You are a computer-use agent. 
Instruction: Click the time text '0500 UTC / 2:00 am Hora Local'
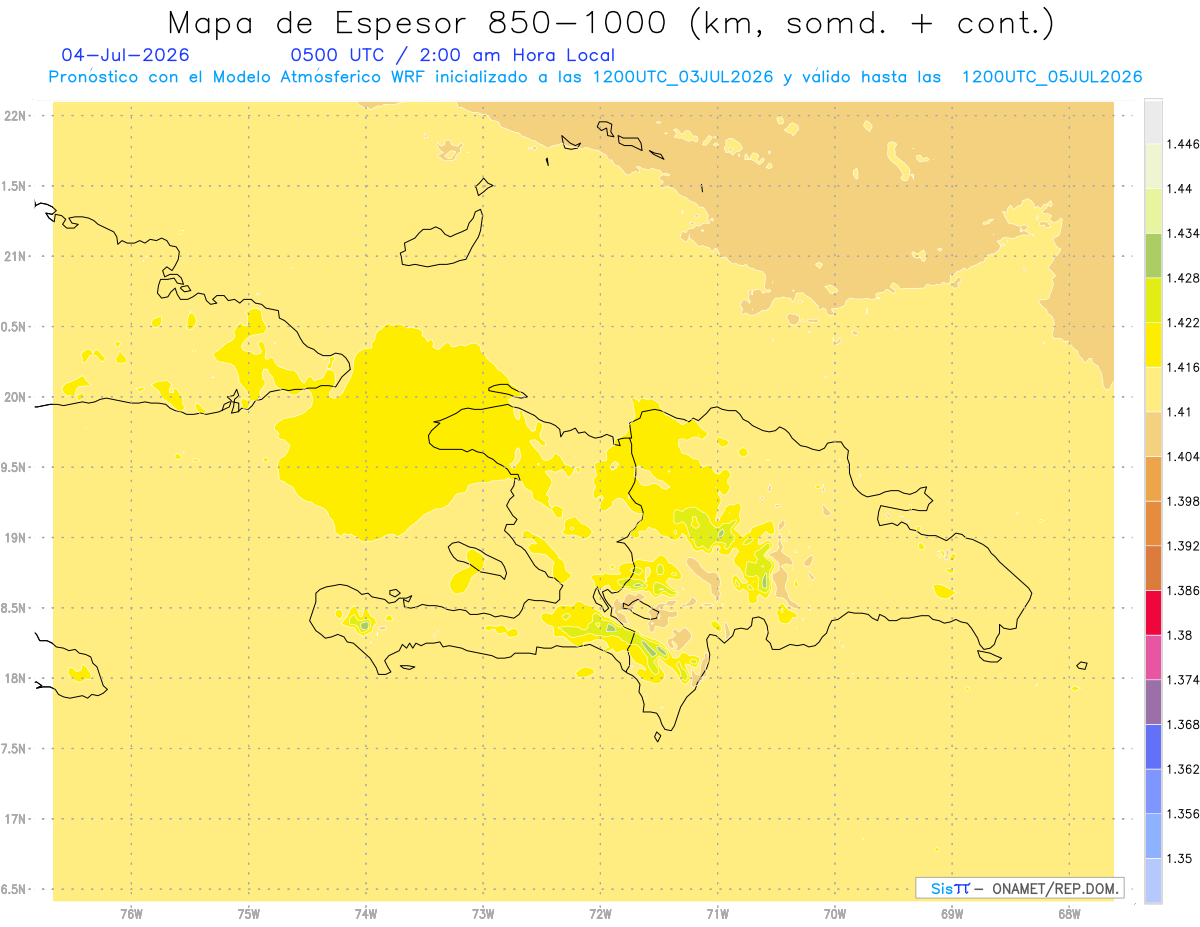tap(452, 55)
